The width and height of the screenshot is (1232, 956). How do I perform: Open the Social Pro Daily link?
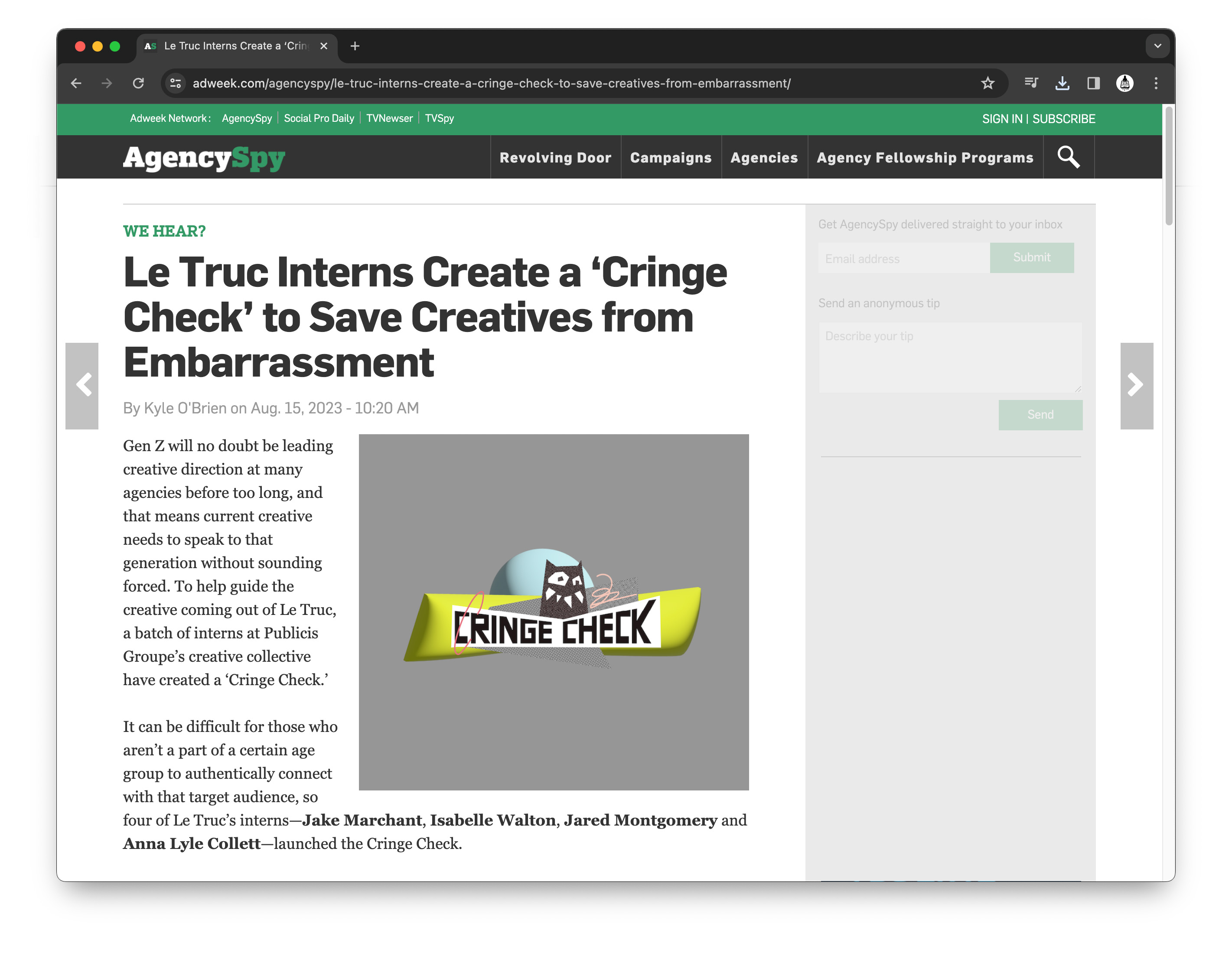(x=319, y=118)
